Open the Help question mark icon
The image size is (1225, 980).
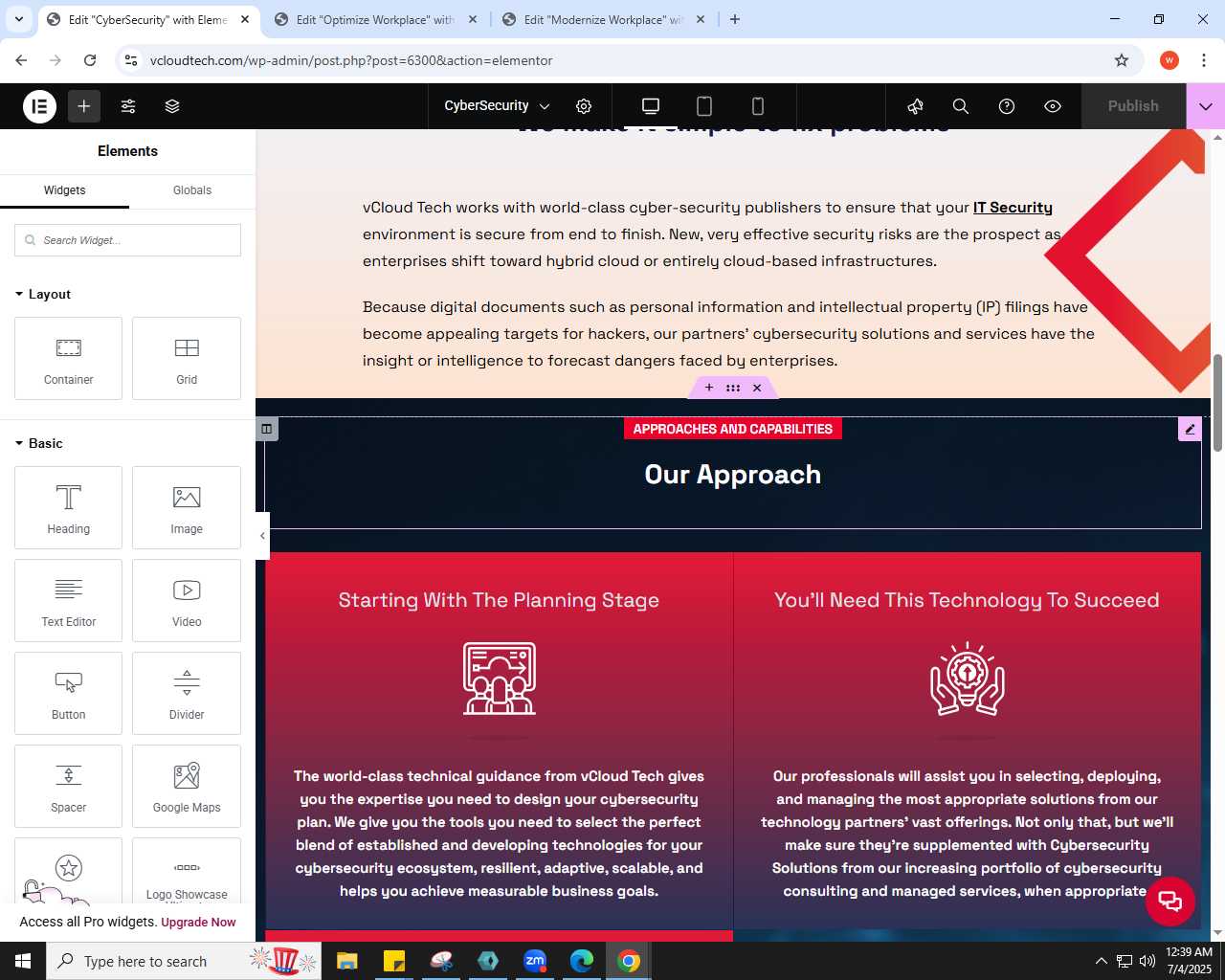1007,106
